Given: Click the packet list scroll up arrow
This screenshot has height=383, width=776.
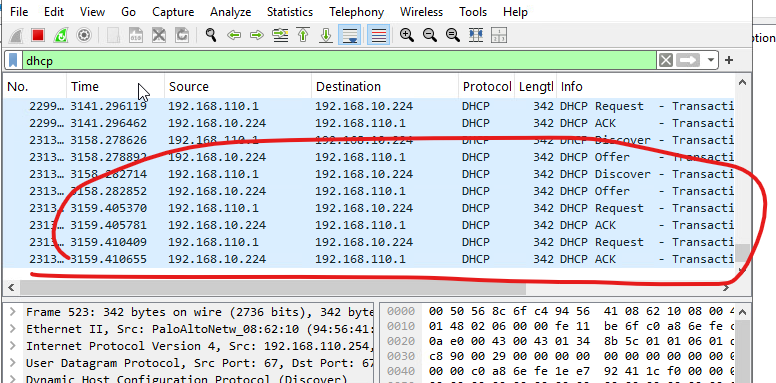Looking at the screenshot, I should [x=742, y=83].
